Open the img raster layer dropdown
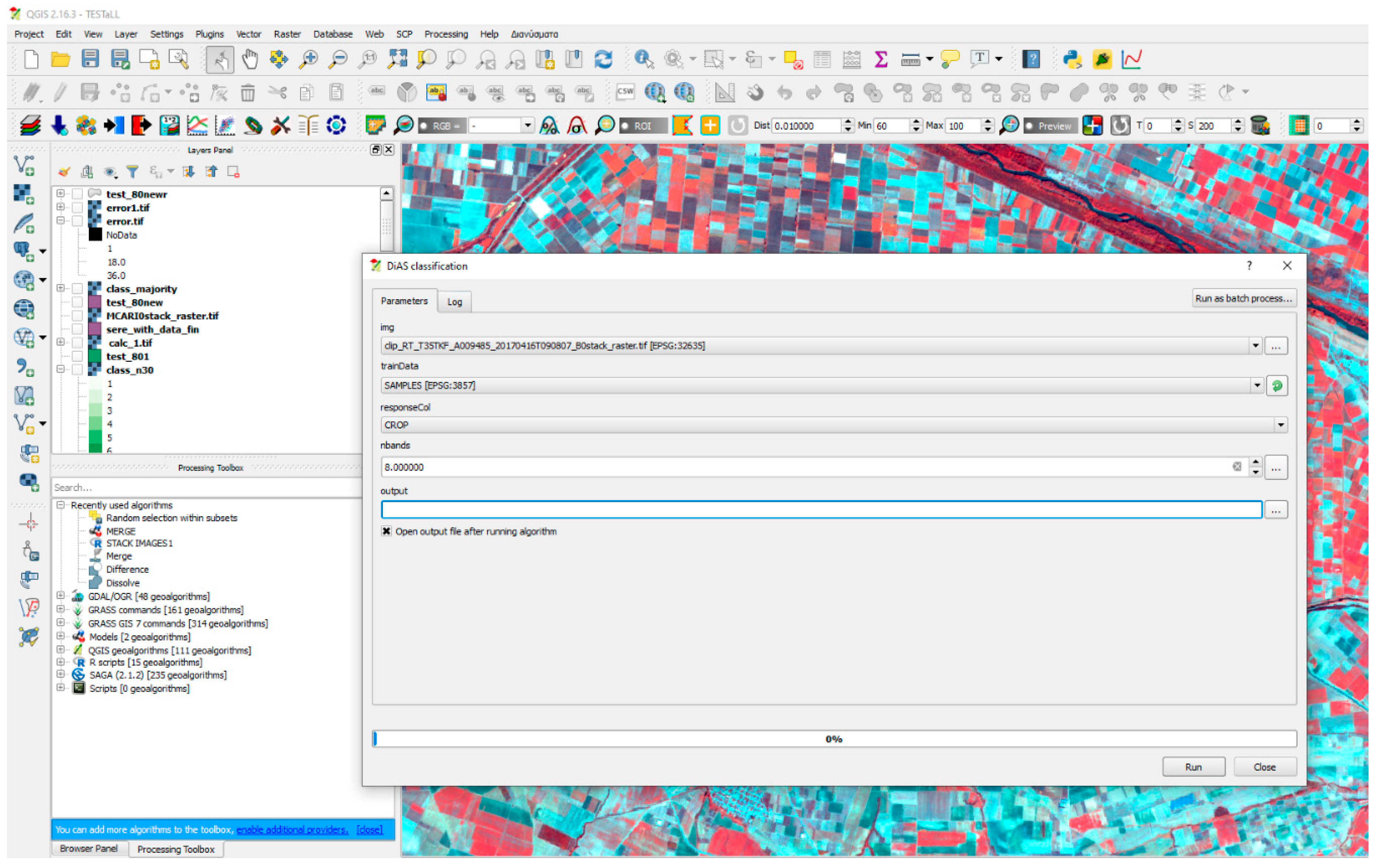 [1255, 345]
